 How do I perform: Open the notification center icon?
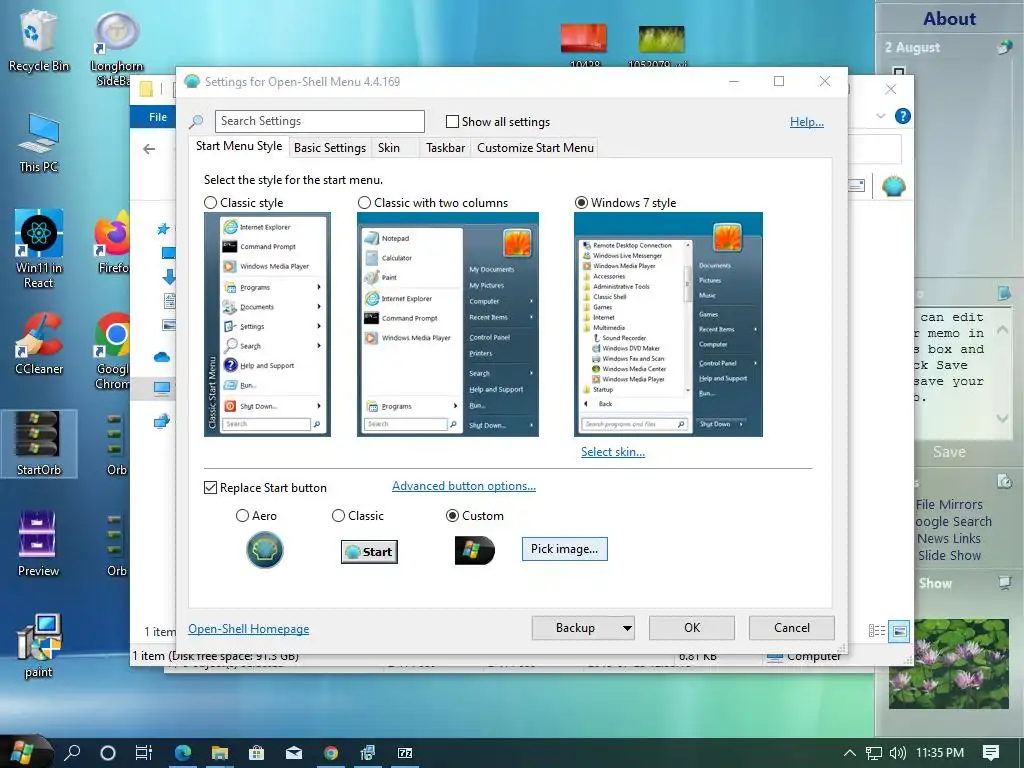point(991,753)
